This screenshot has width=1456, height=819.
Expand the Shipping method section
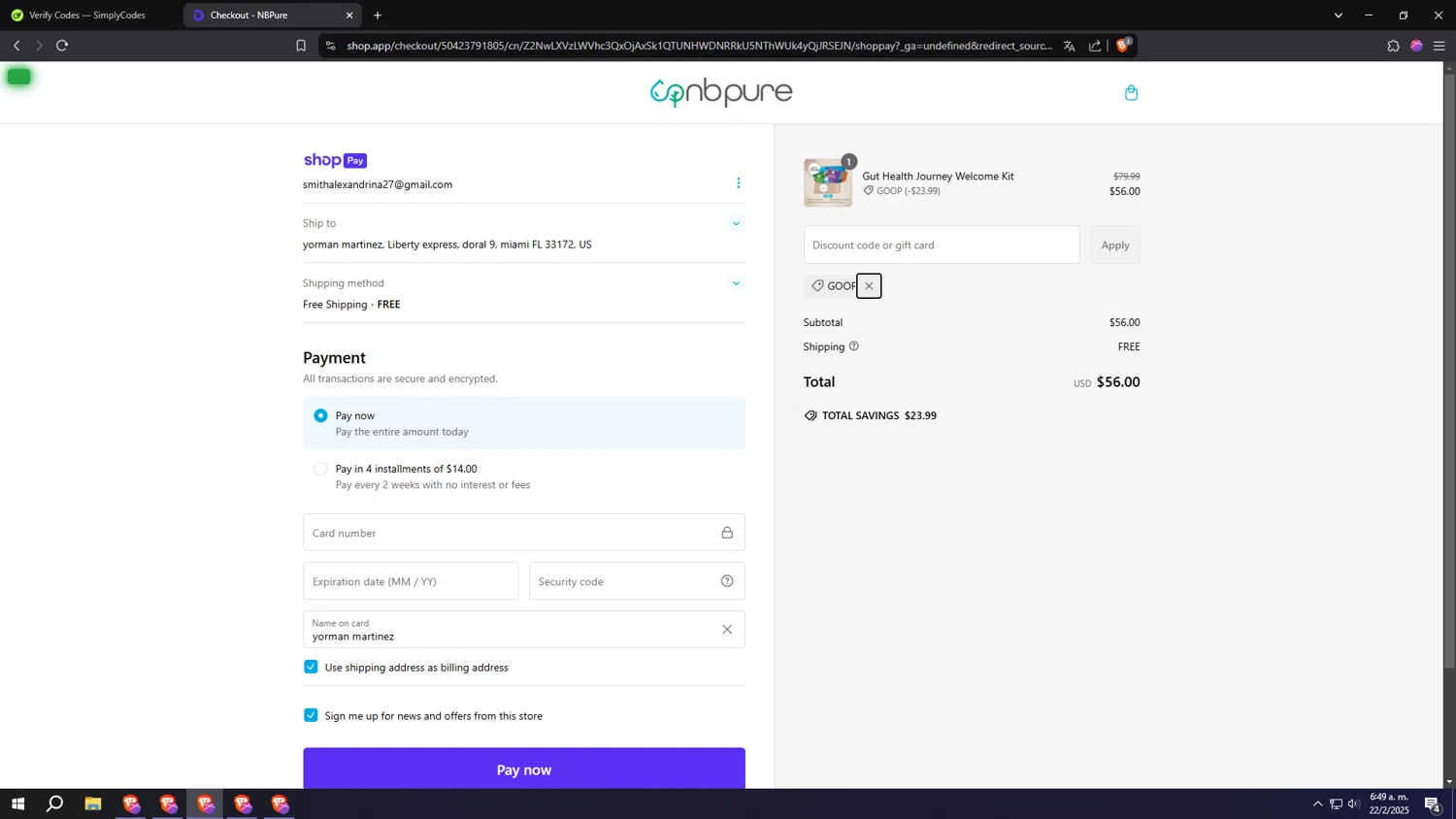736,283
